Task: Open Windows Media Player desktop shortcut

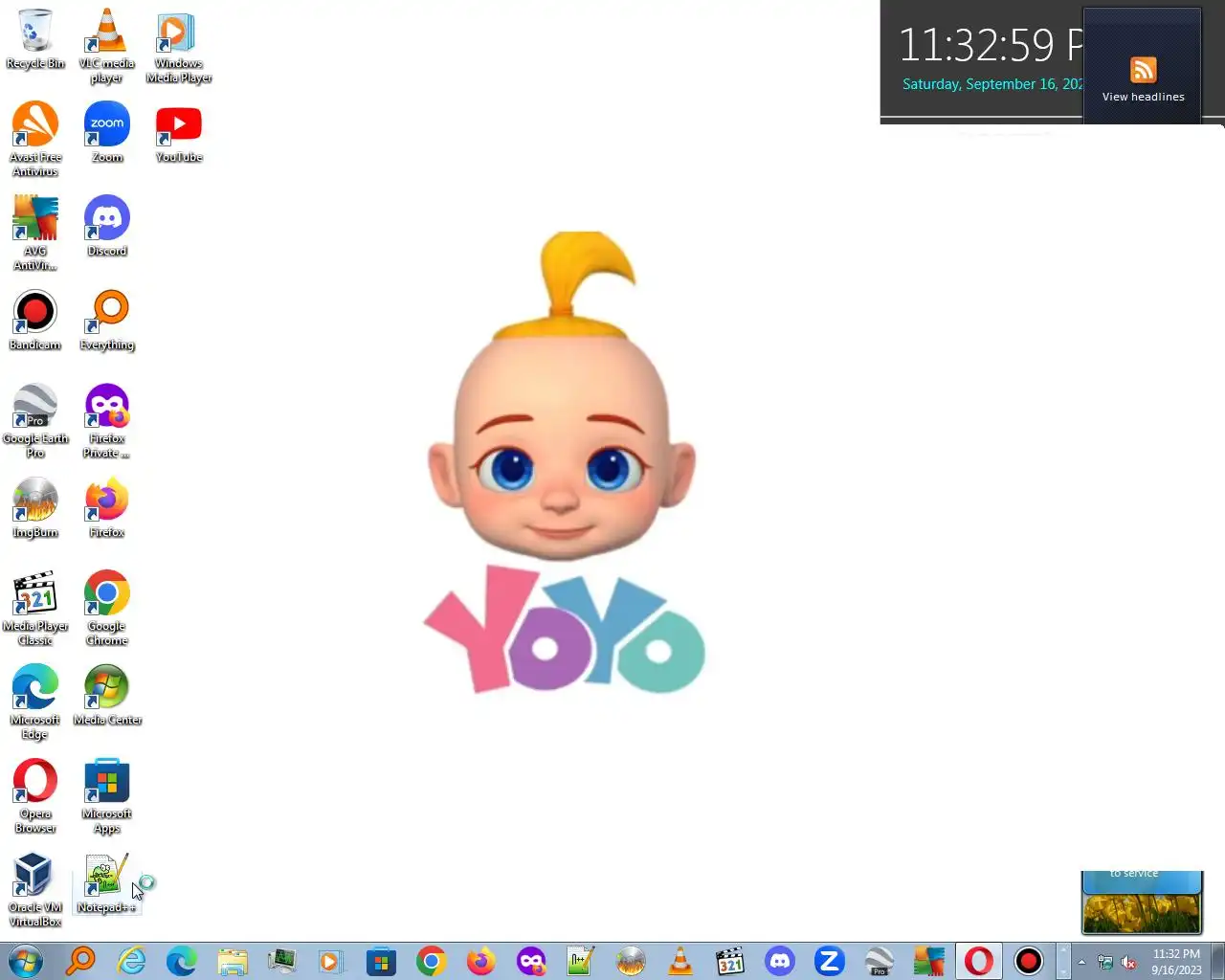Action: (178, 45)
